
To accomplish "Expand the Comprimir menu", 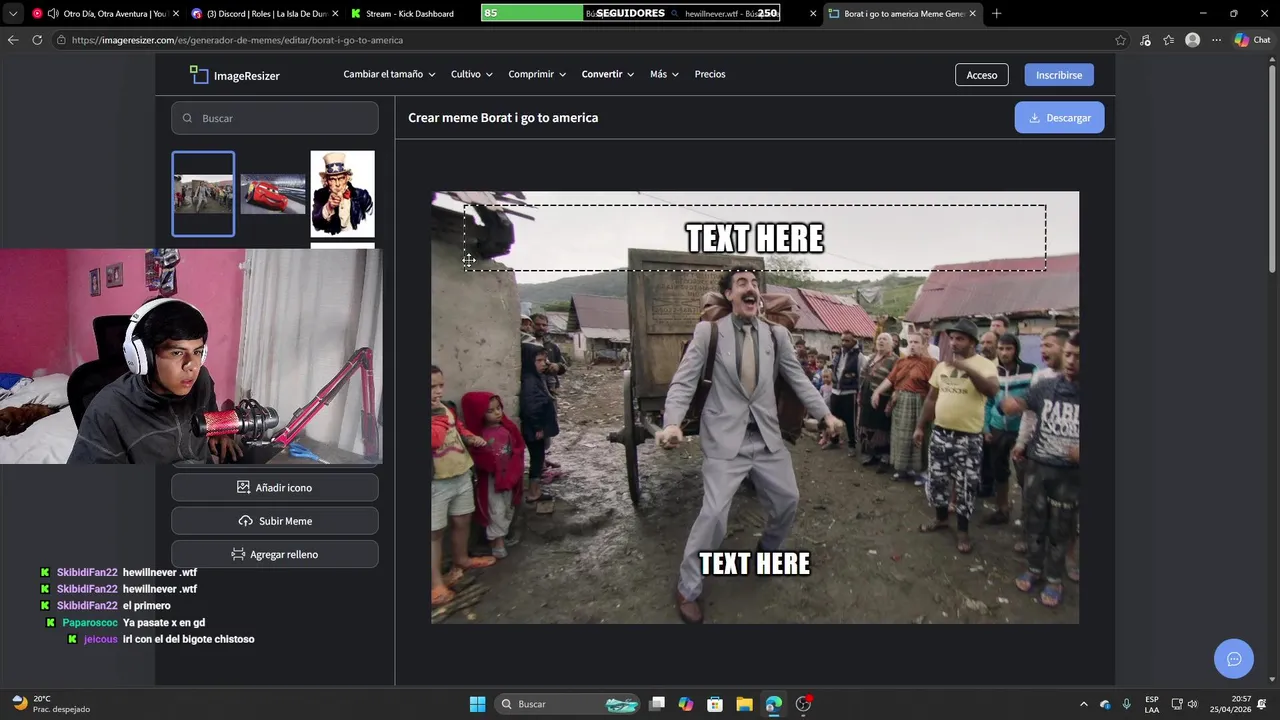I will [x=537, y=74].
